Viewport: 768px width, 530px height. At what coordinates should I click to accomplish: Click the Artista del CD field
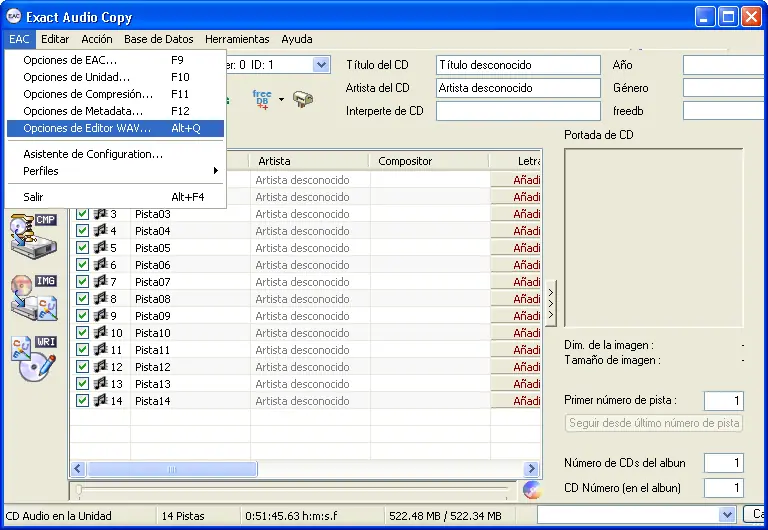point(518,88)
